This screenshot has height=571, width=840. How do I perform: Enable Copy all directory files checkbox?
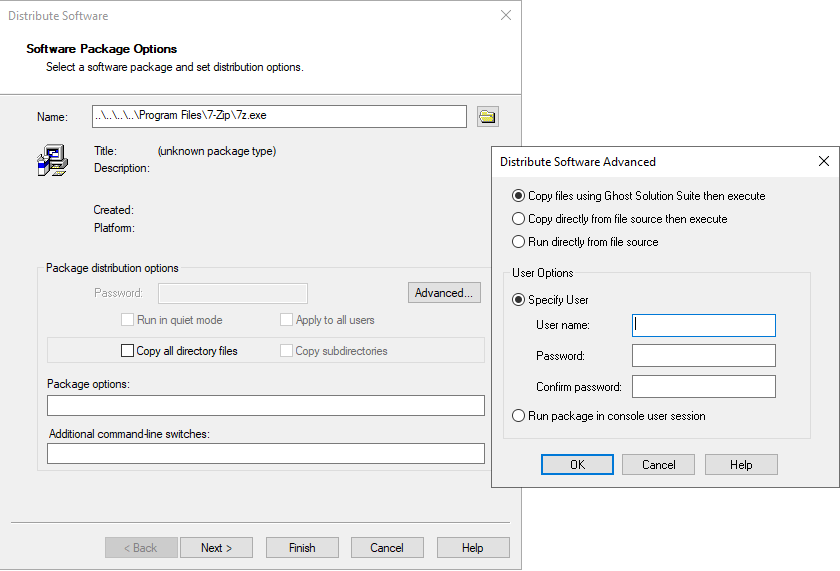point(127,351)
